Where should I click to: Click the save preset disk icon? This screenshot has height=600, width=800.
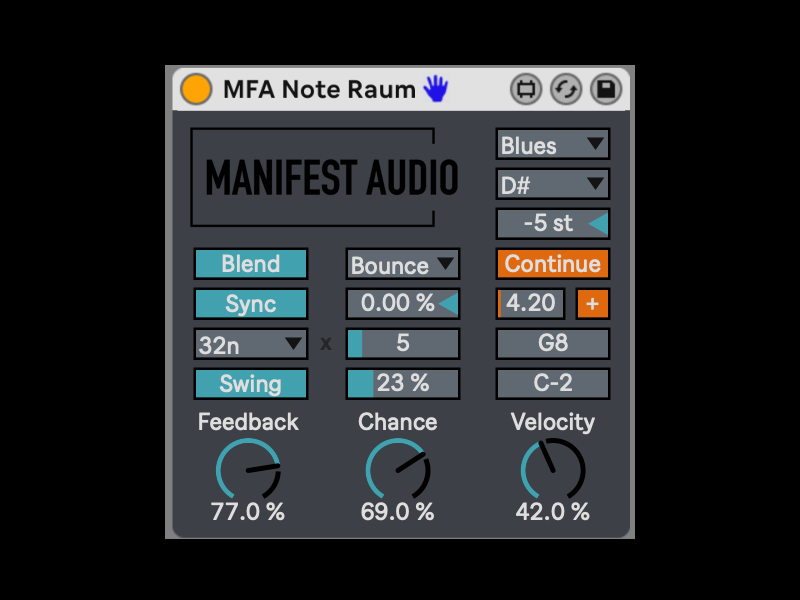(x=604, y=89)
